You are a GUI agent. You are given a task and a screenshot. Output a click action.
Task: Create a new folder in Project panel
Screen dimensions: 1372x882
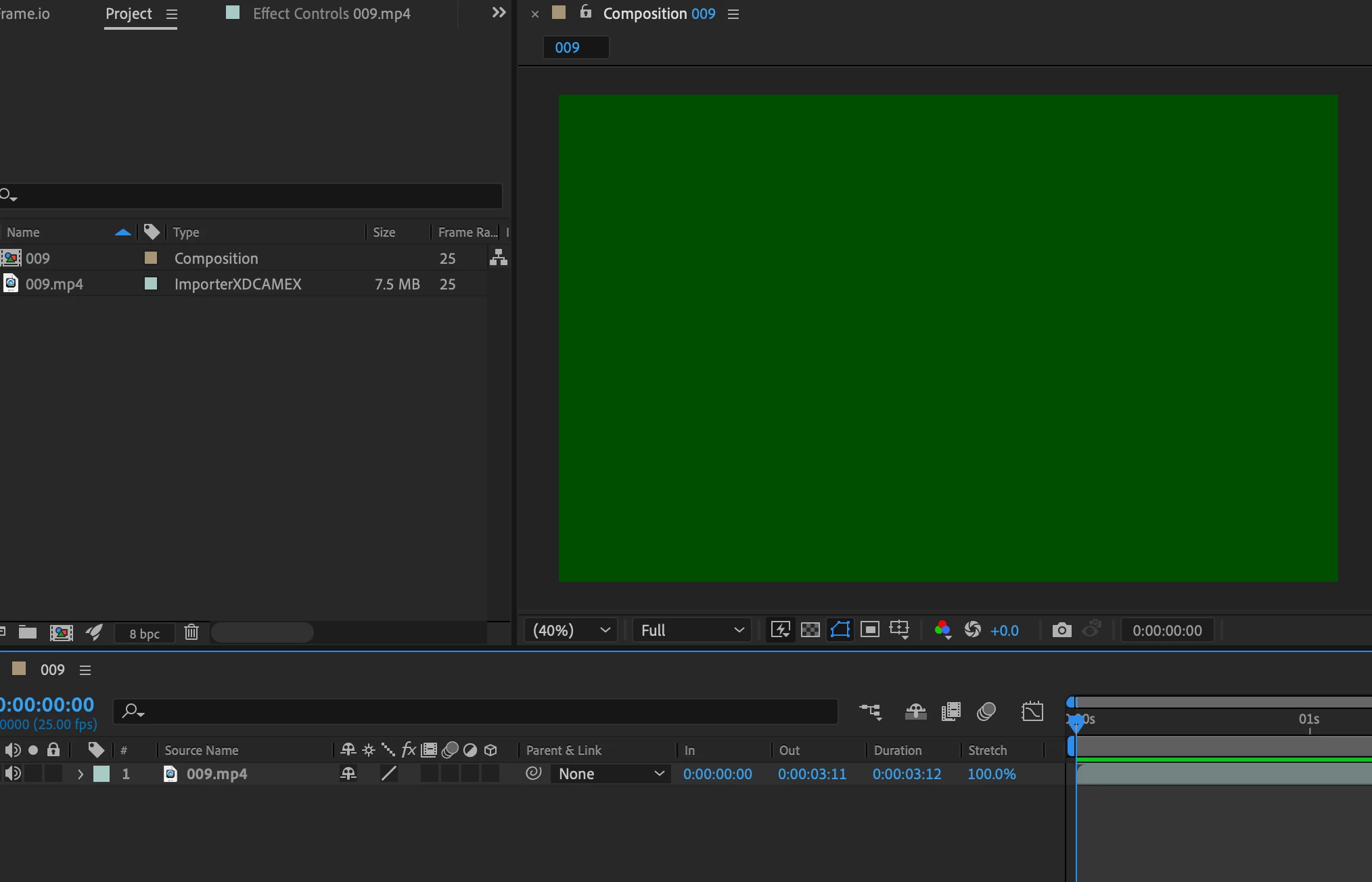click(28, 632)
